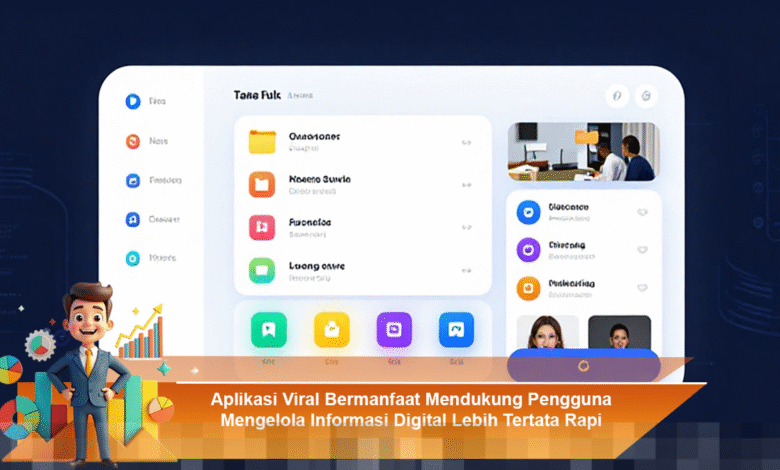Click the first blue sidebar icon
This screenshot has width=780, height=470.
click(132, 101)
